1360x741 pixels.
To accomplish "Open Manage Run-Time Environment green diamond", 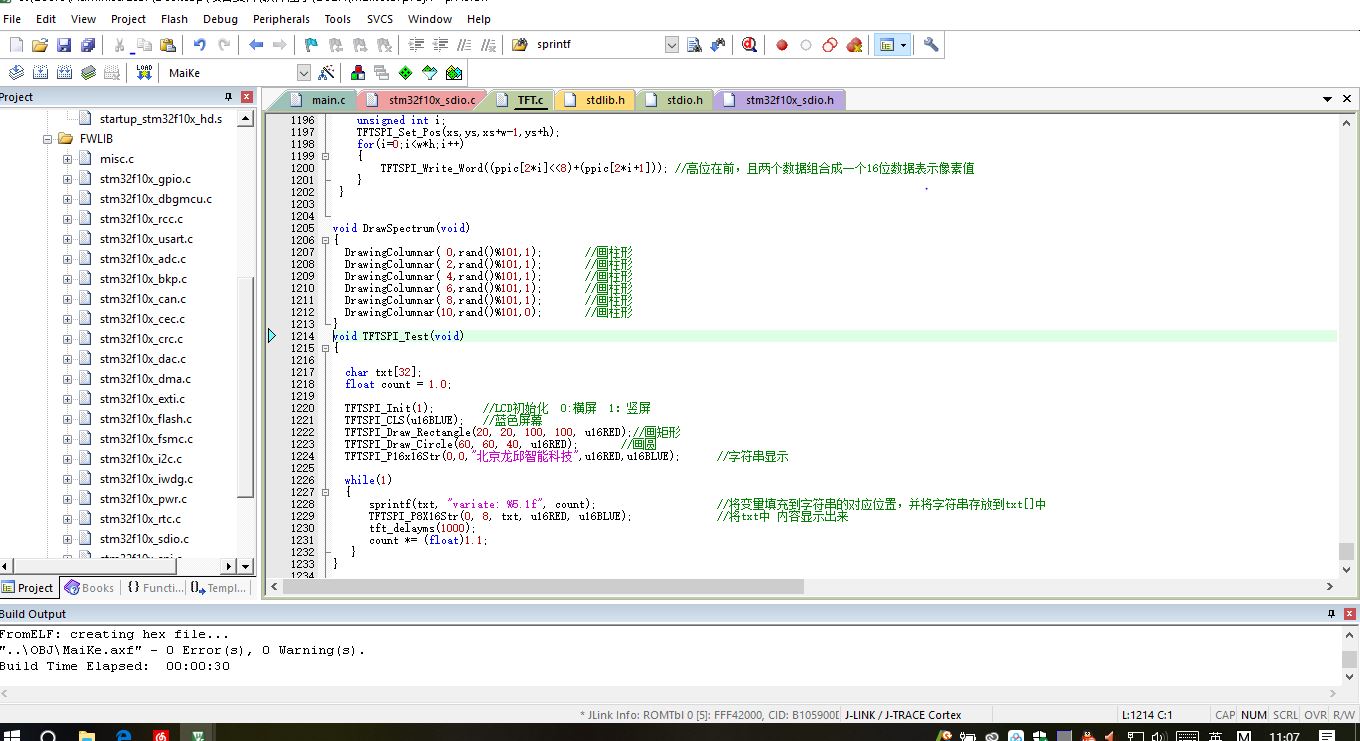I will coord(406,73).
